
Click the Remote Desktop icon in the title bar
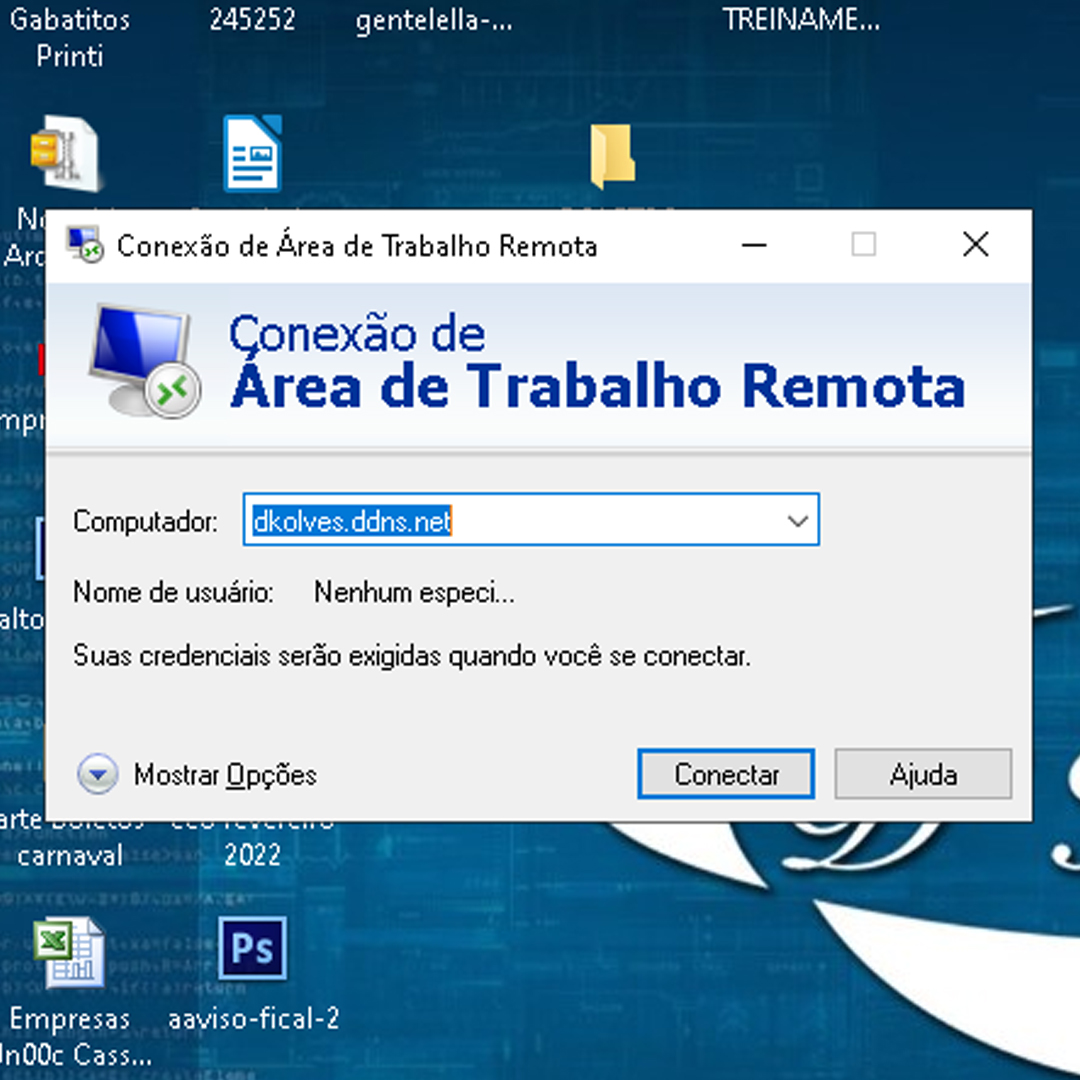click(84, 245)
